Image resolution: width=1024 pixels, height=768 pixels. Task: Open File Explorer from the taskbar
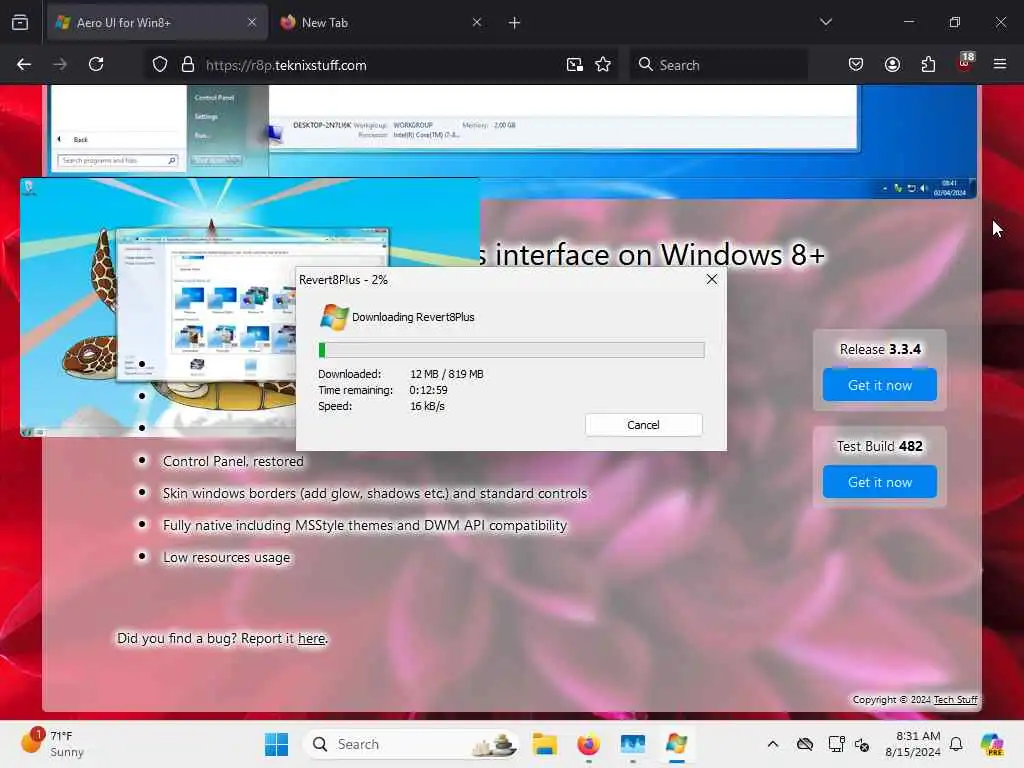click(545, 744)
